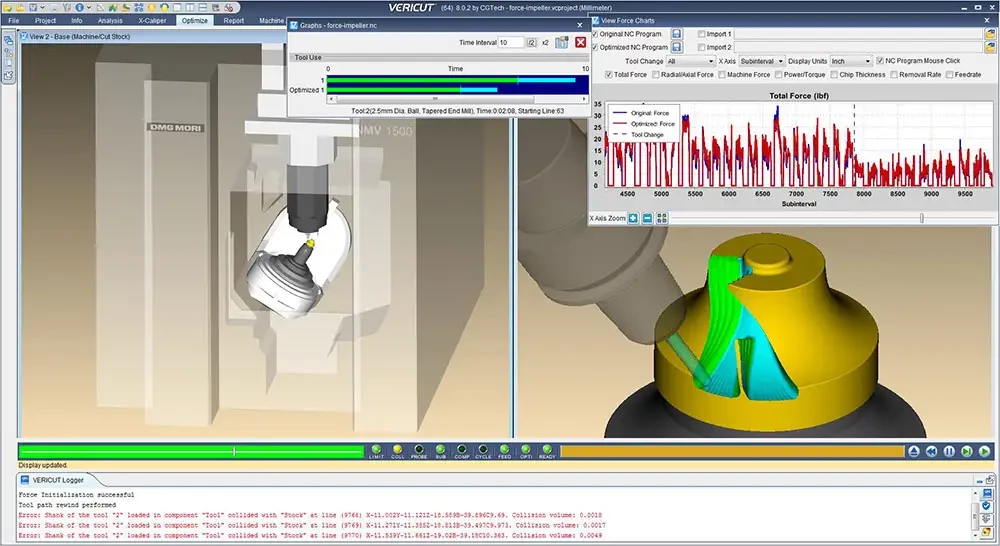Enable the Radial/Axial Force chart
The image size is (1000, 546).
point(655,75)
